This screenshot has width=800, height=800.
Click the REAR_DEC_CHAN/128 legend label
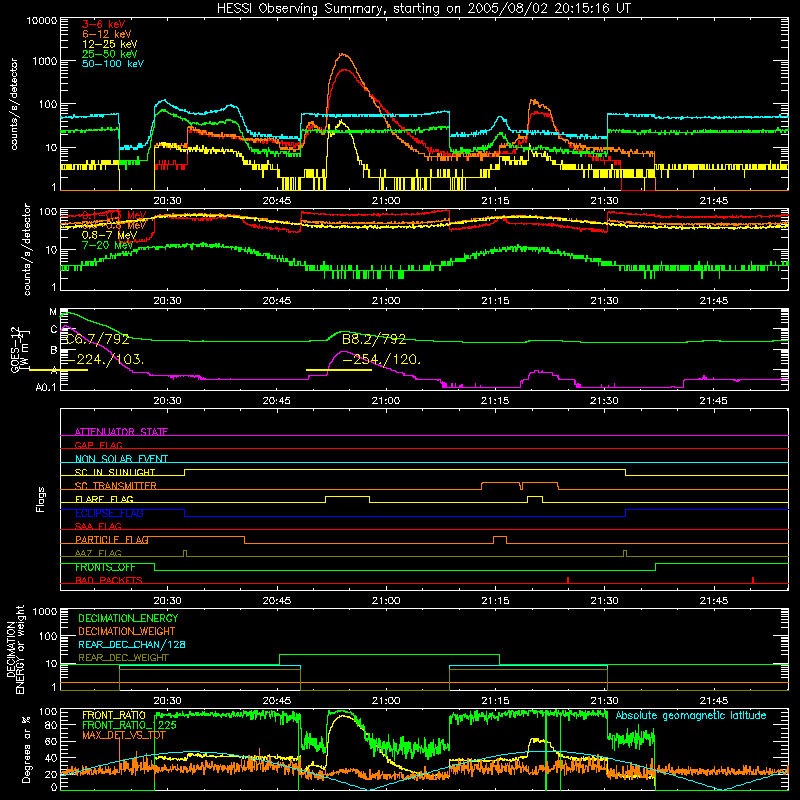tap(132, 644)
